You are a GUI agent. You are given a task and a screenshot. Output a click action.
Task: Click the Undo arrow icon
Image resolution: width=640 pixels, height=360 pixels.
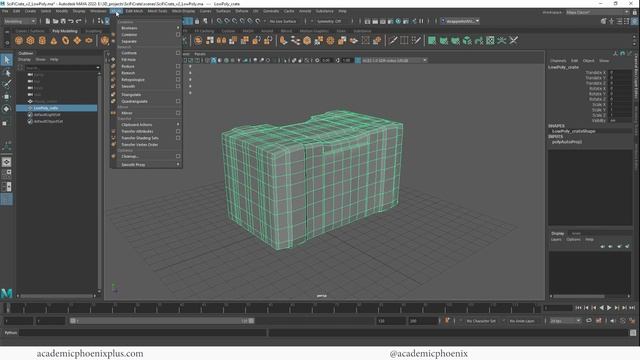click(71, 21)
